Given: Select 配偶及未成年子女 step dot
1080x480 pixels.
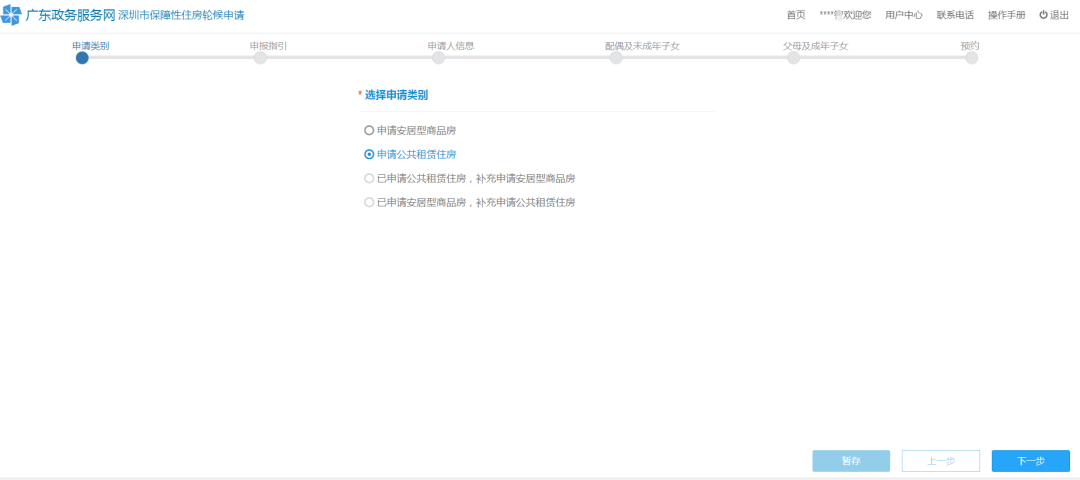Looking at the screenshot, I should coord(616,58).
